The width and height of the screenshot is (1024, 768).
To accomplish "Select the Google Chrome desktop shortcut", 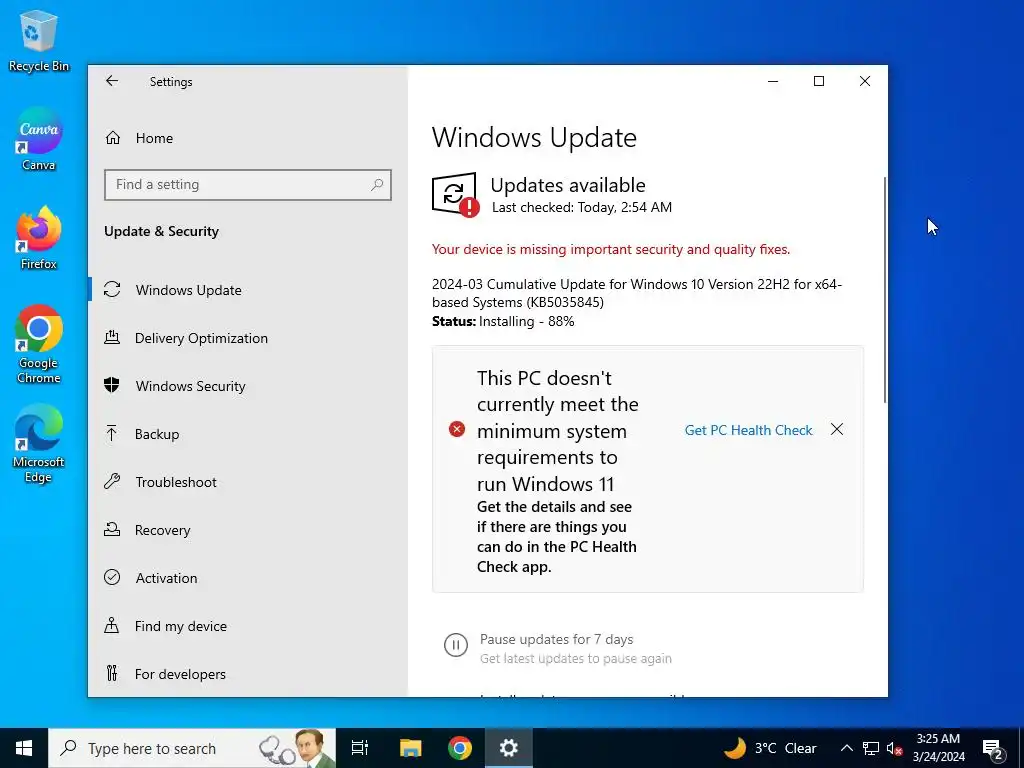I will [x=39, y=344].
